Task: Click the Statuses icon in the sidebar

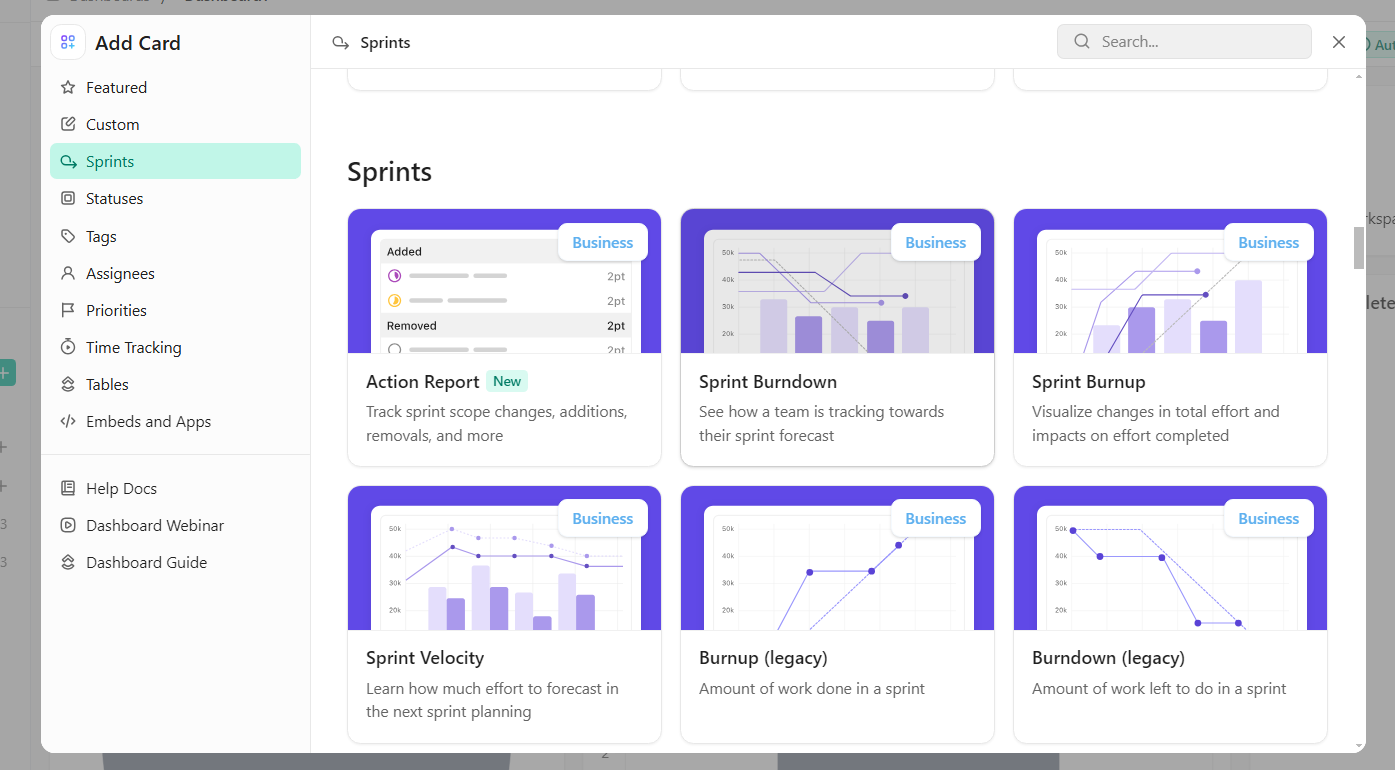Action: tap(68, 198)
